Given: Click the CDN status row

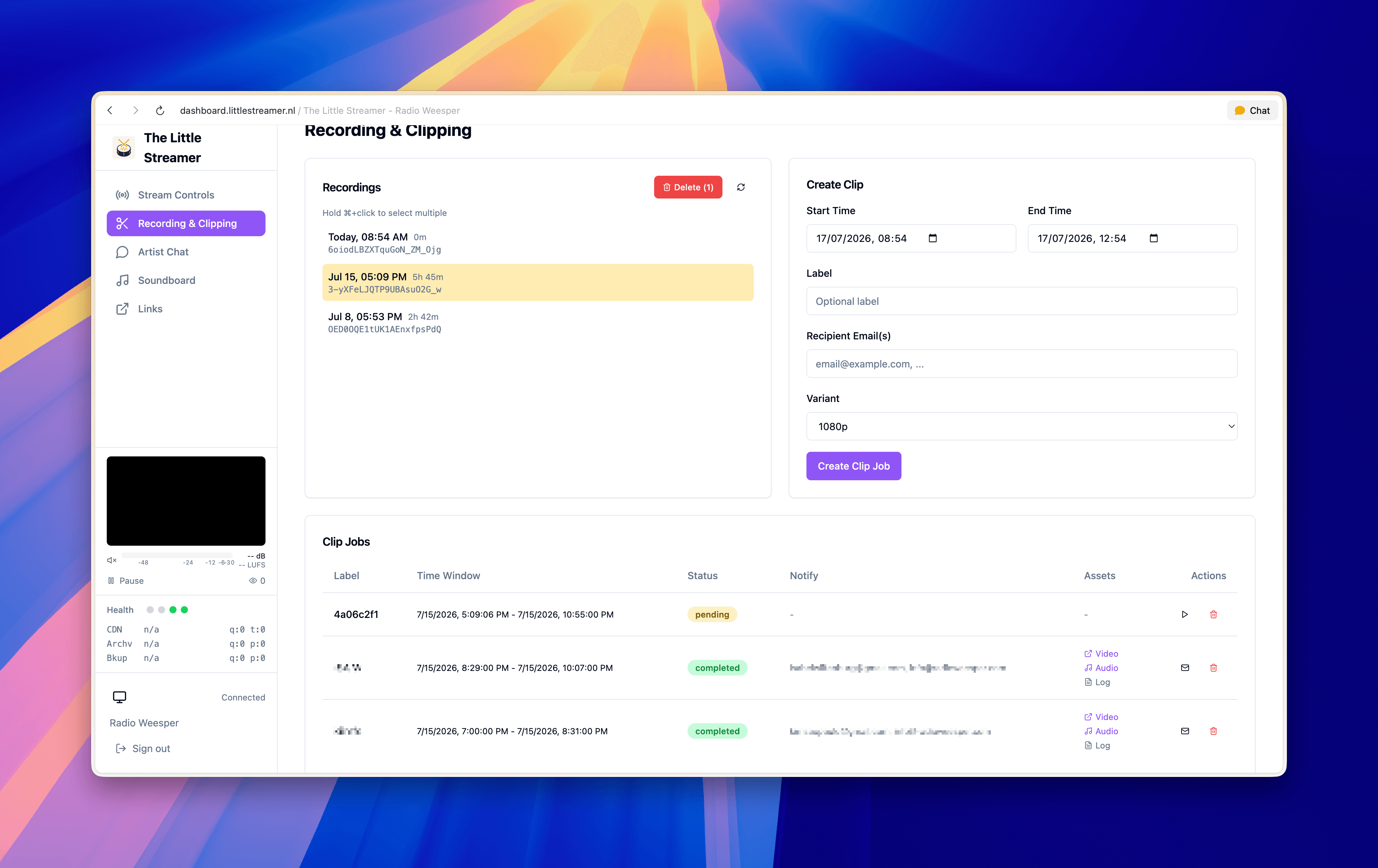Looking at the screenshot, I should point(186,629).
